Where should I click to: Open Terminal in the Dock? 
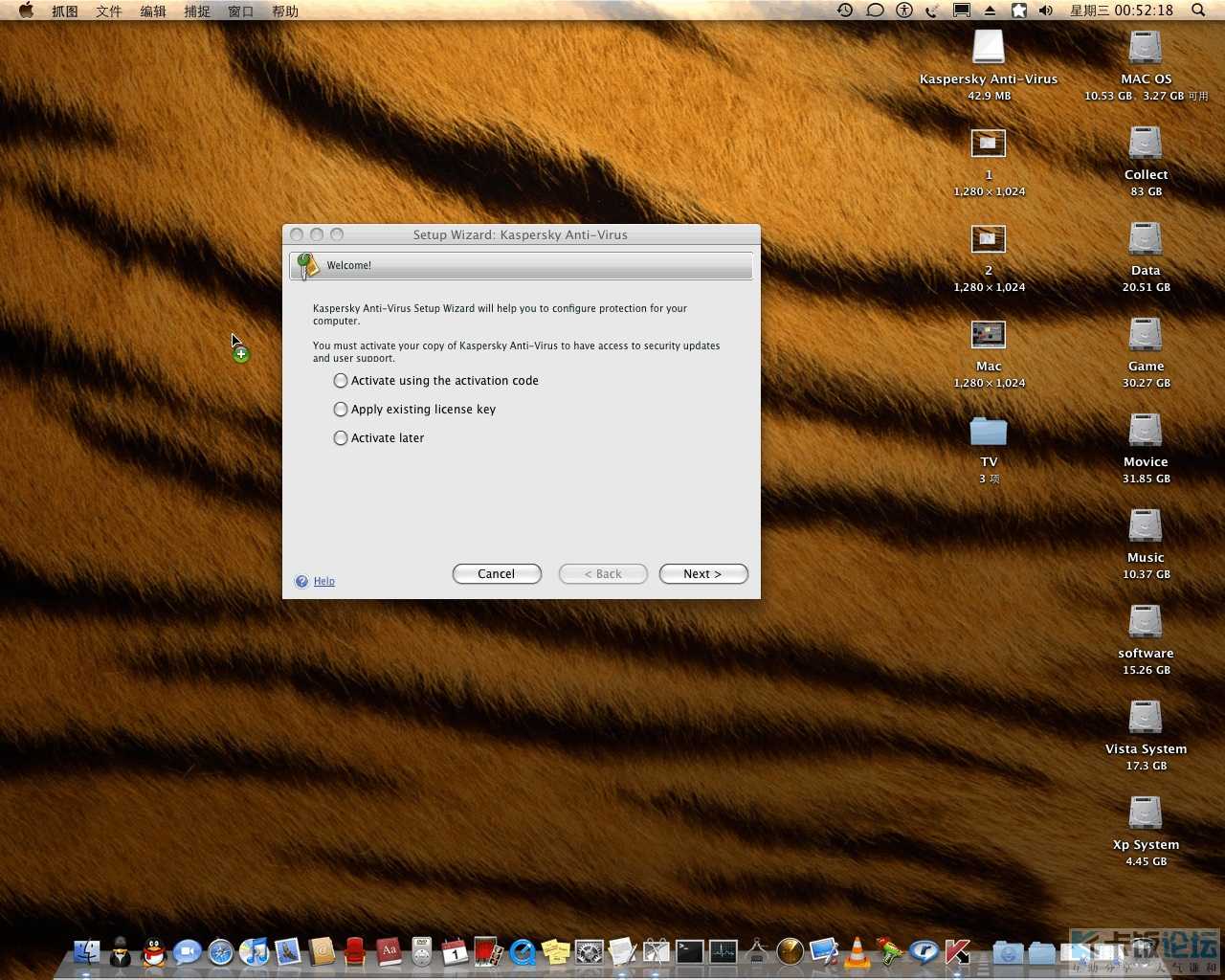pos(690,951)
